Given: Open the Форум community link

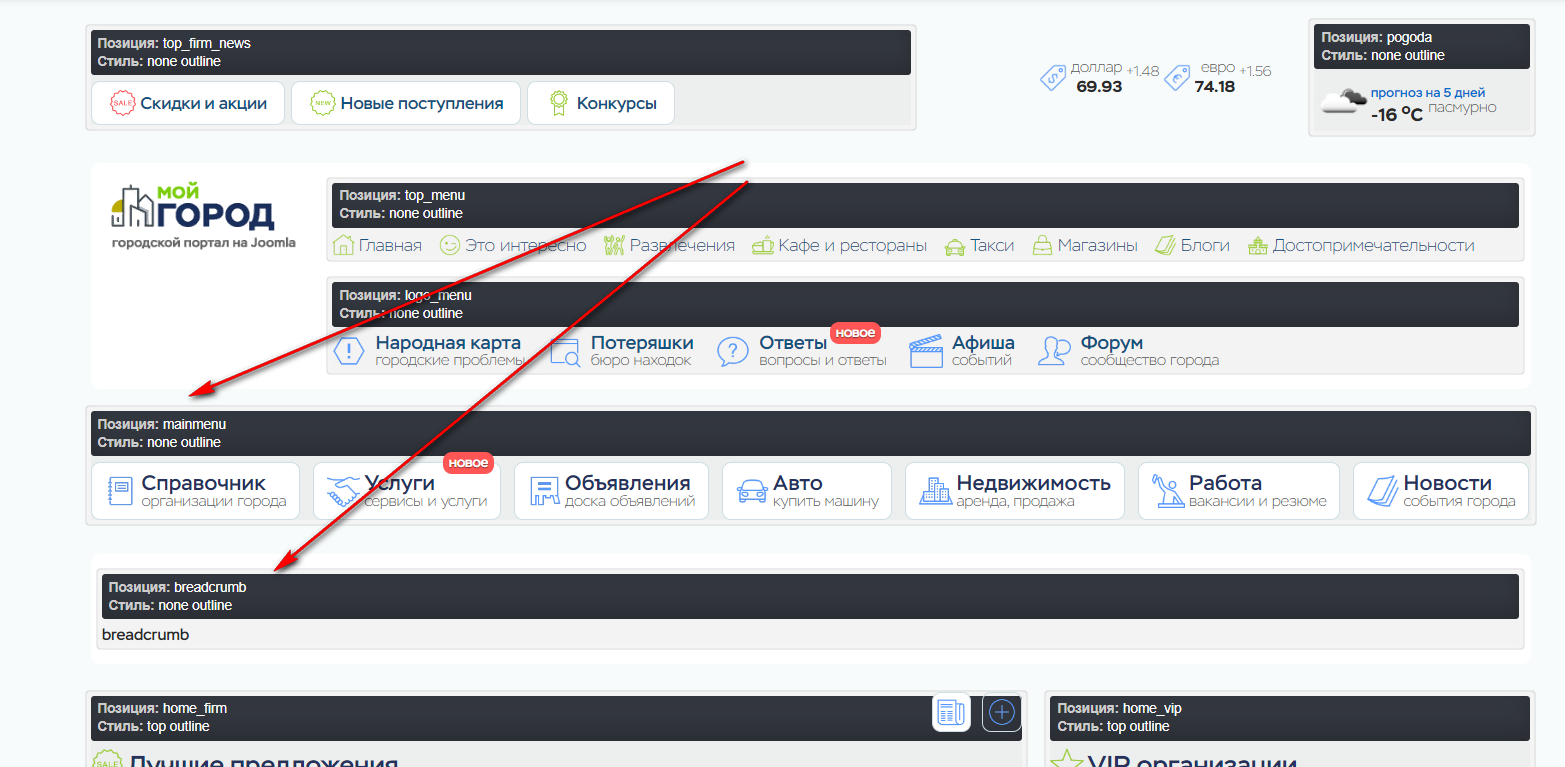Looking at the screenshot, I should [x=1129, y=351].
